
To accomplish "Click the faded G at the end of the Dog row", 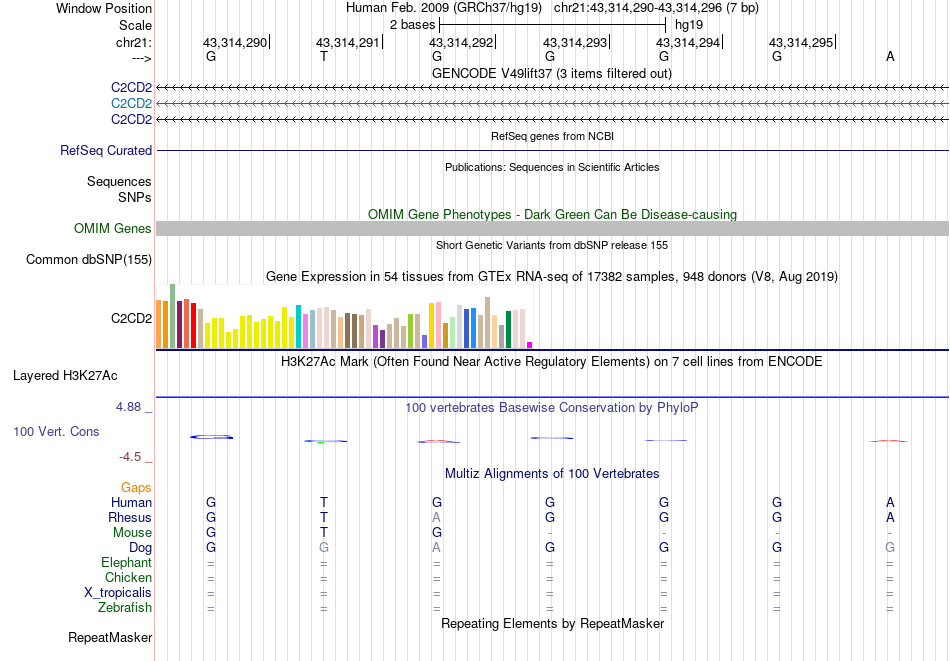I will (890, 548).
